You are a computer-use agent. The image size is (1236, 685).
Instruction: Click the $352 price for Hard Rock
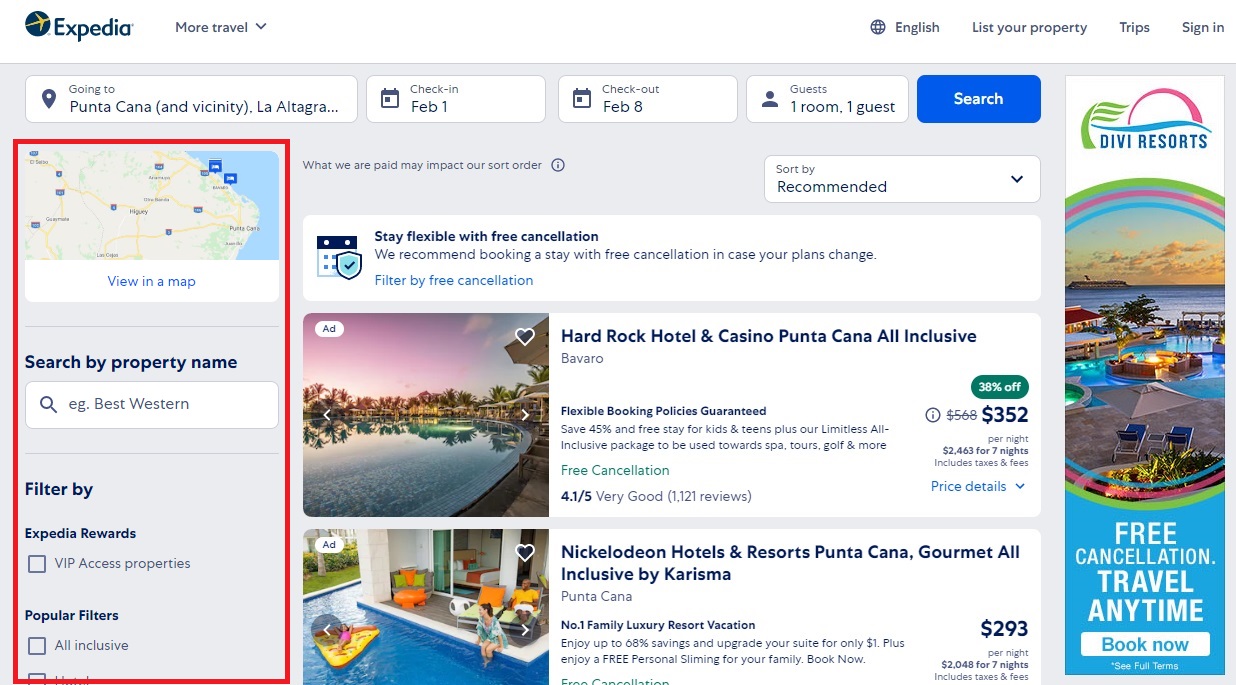[x=1005, y=414]
